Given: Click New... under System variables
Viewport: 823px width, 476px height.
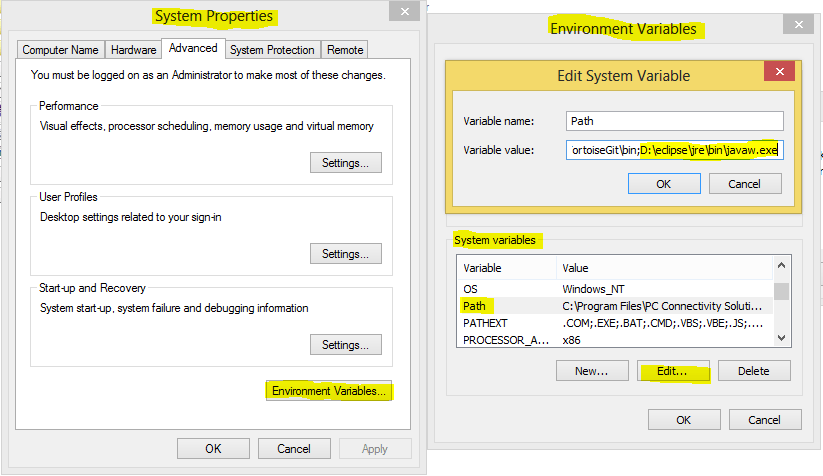Looking at the screenshot, I should pos(592,371).
